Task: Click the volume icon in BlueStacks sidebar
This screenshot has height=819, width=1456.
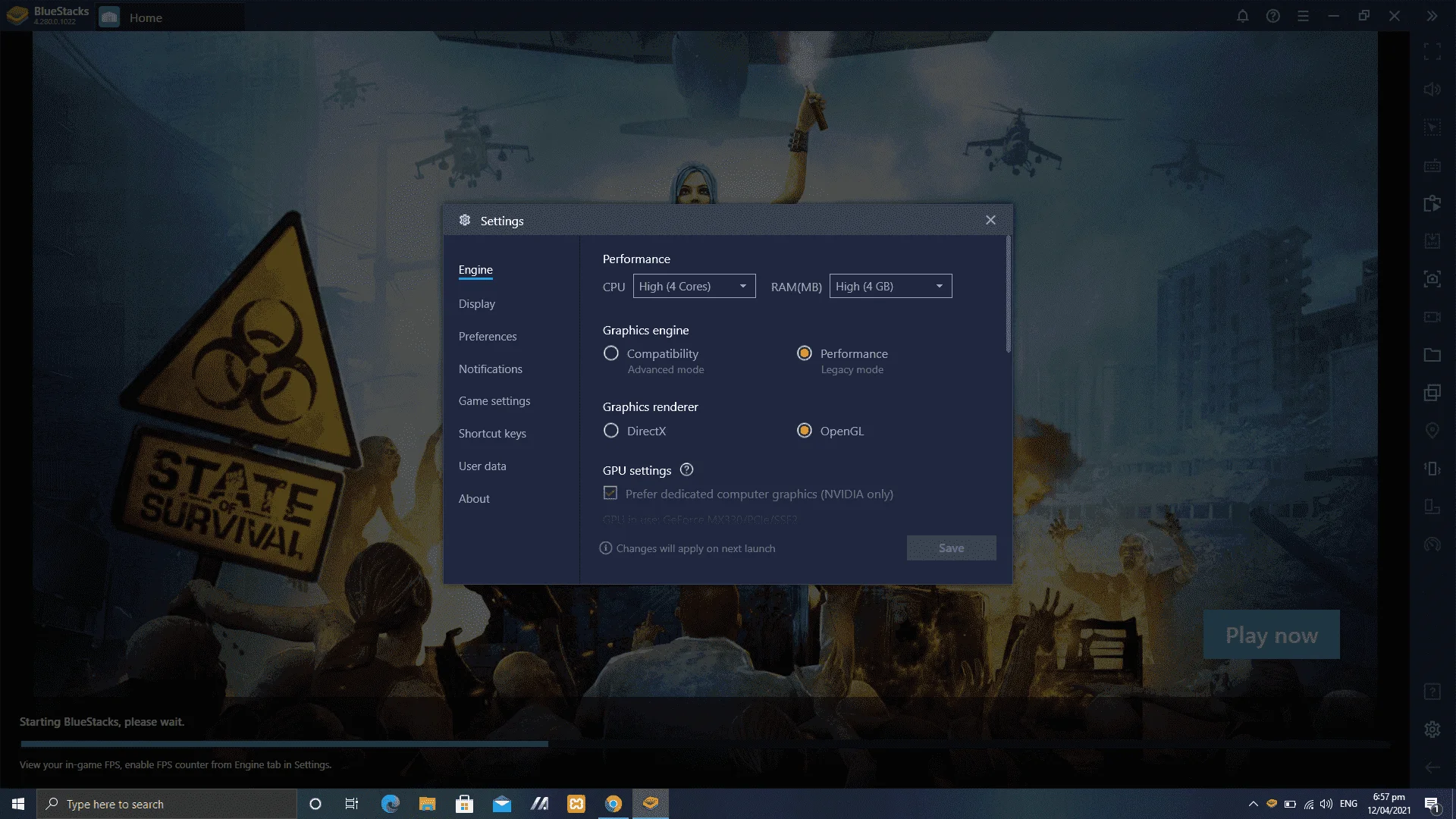Action: coord(1432,89)
